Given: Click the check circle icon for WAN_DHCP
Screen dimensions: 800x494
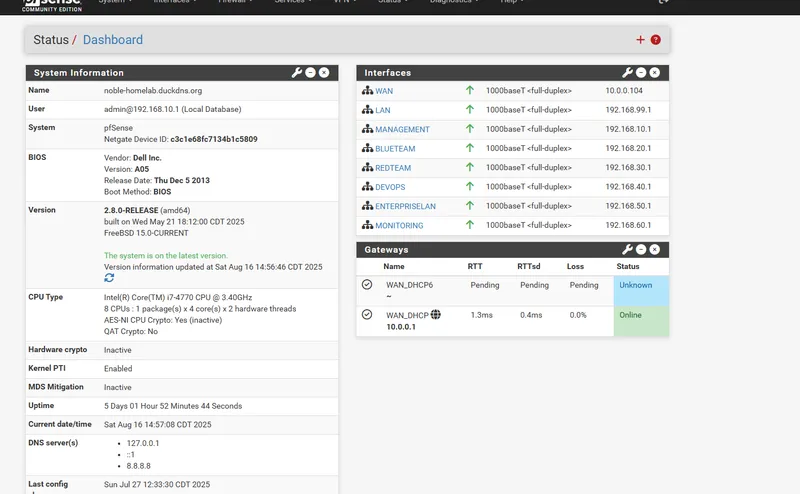Looking at the screenshot, I should coord(367,314).
